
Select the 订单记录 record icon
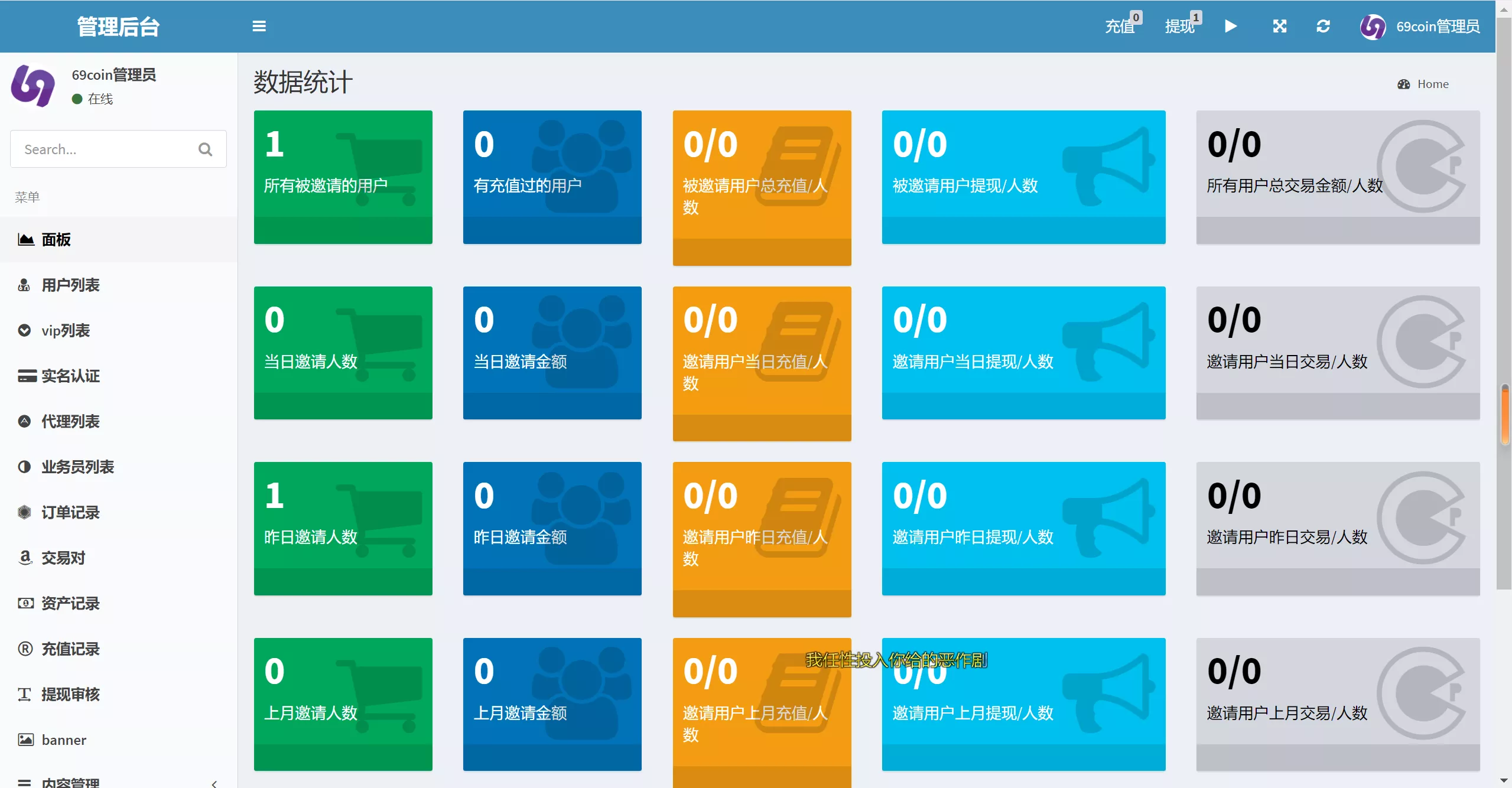click(x=24, y=512)
